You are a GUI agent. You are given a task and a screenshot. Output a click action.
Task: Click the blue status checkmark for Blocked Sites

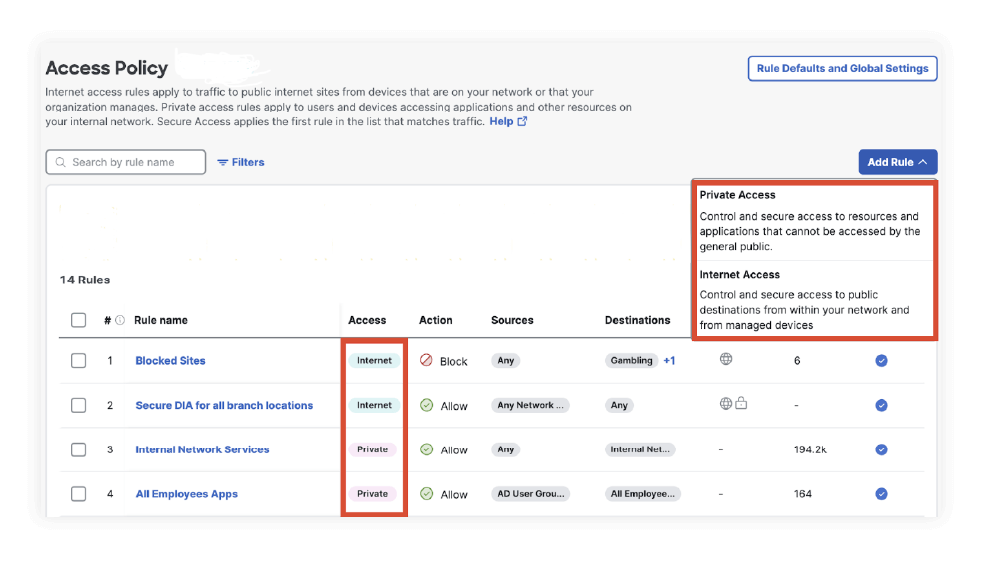pyautogui.click(x=881, y=361)
